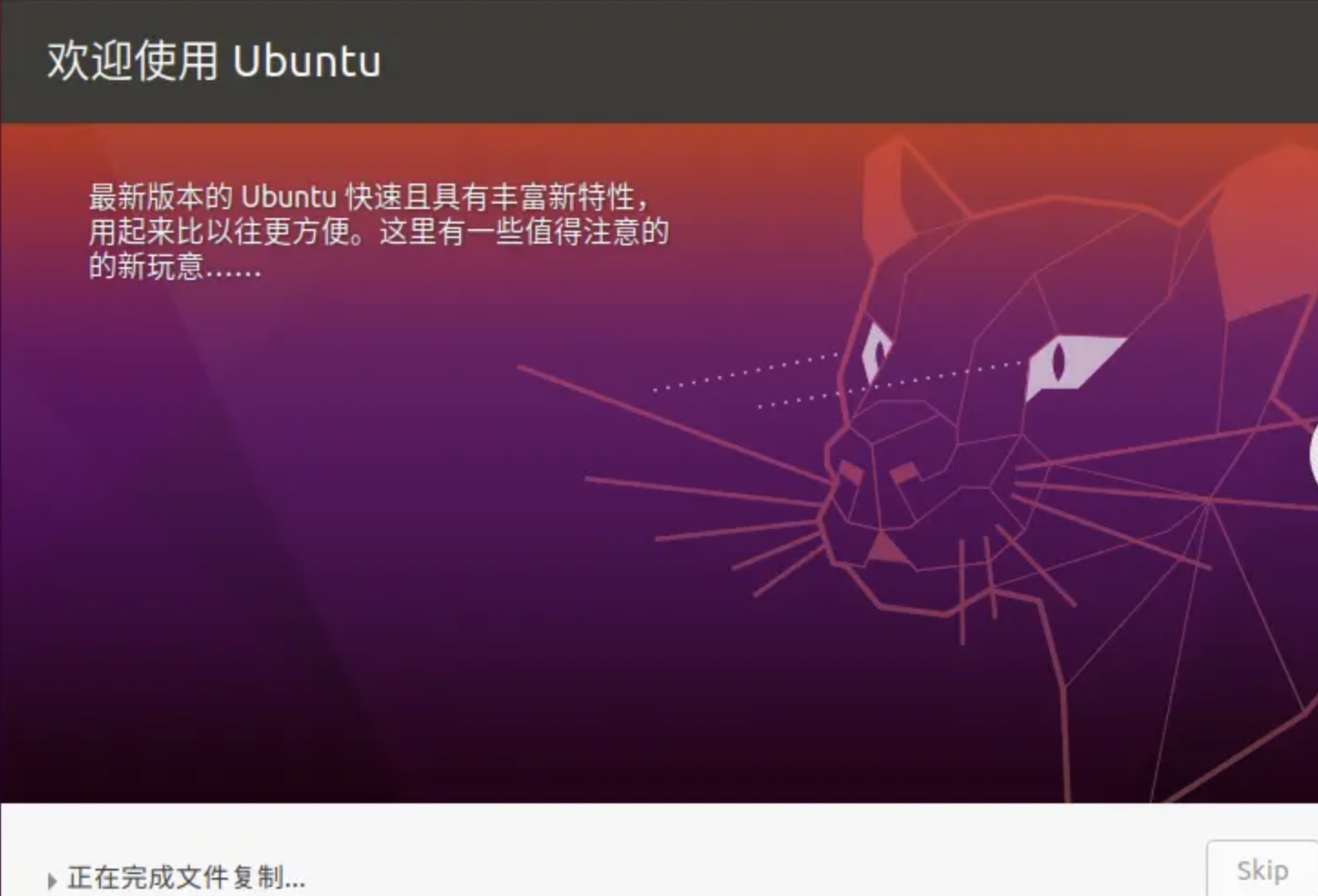Click the 用起来比以往更方便 text line
The image size is (1318, 896).
click(x=378, y=231)
